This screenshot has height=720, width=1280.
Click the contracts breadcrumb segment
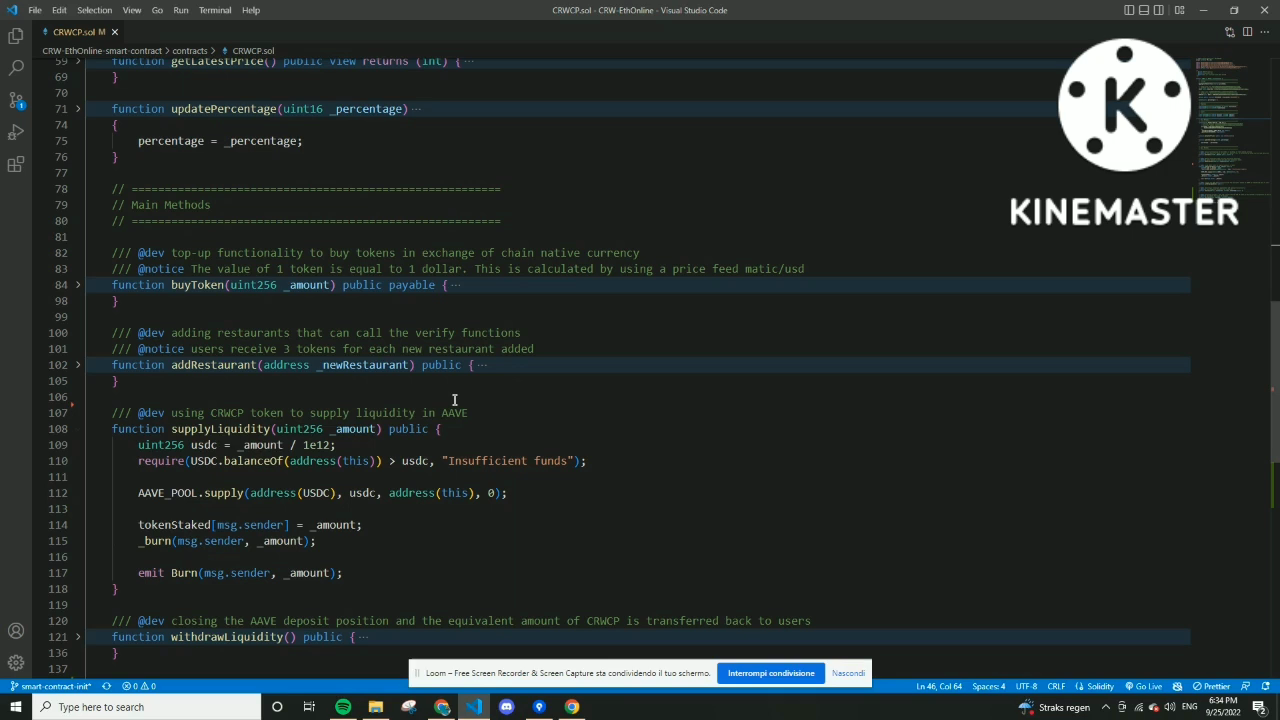click(189, 50)
